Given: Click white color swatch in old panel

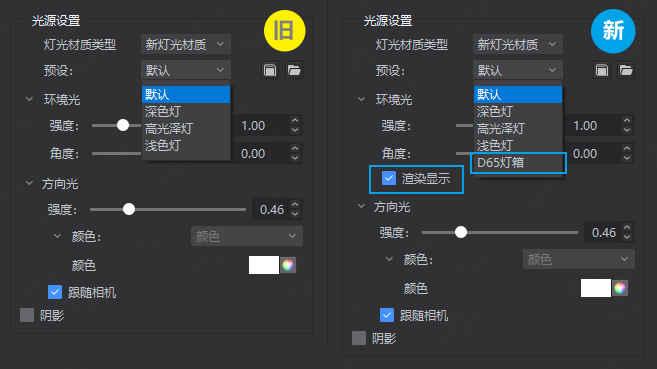Looking at the screenshot, I should pyautogui.click(x=264, y=265).
